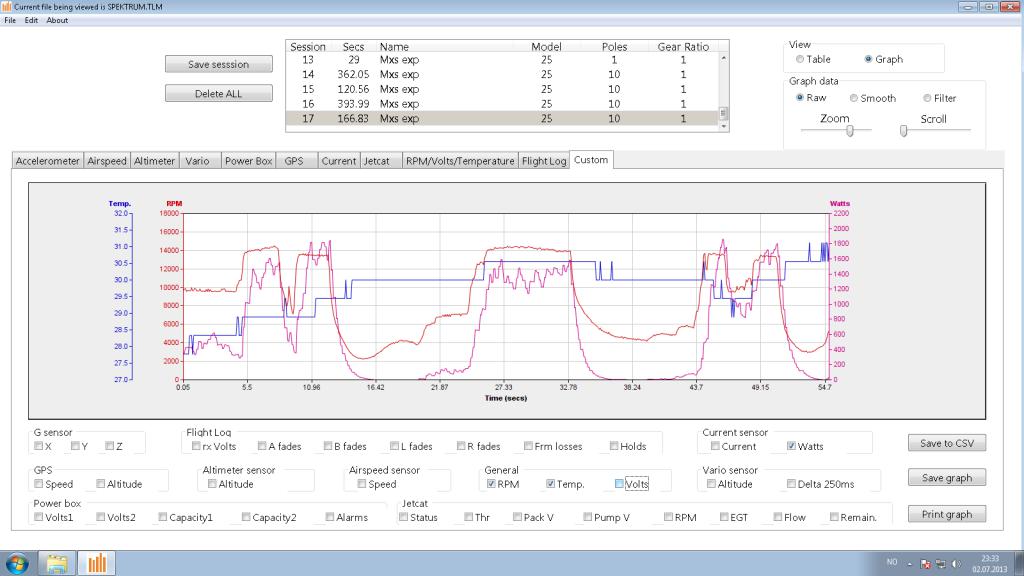Open the Windows Start menu
The height and width of the screenshot is (576, 1024).
(x=19, y=563)
